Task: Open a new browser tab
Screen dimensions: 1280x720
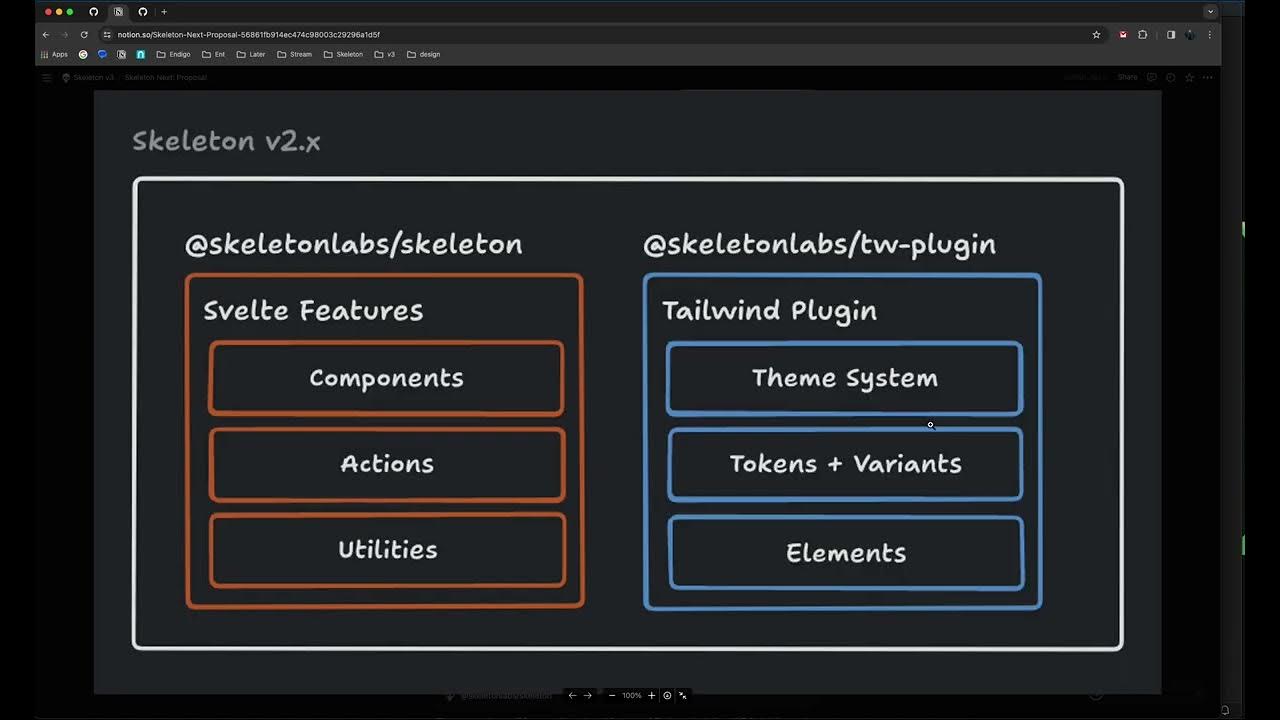Action: pos(164,12)
